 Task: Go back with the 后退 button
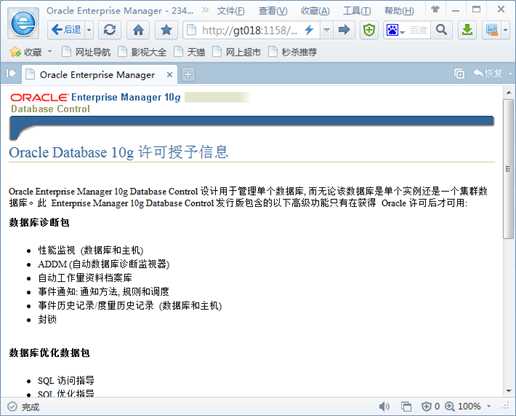[x=66, y=30]
